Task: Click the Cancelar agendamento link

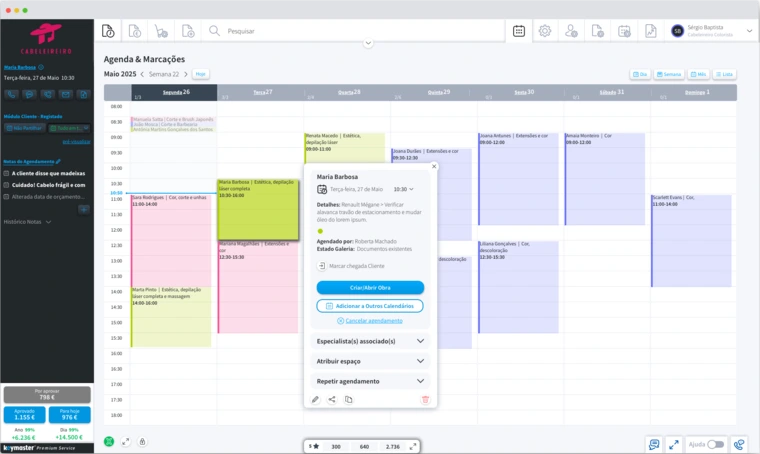Action: 370,320
